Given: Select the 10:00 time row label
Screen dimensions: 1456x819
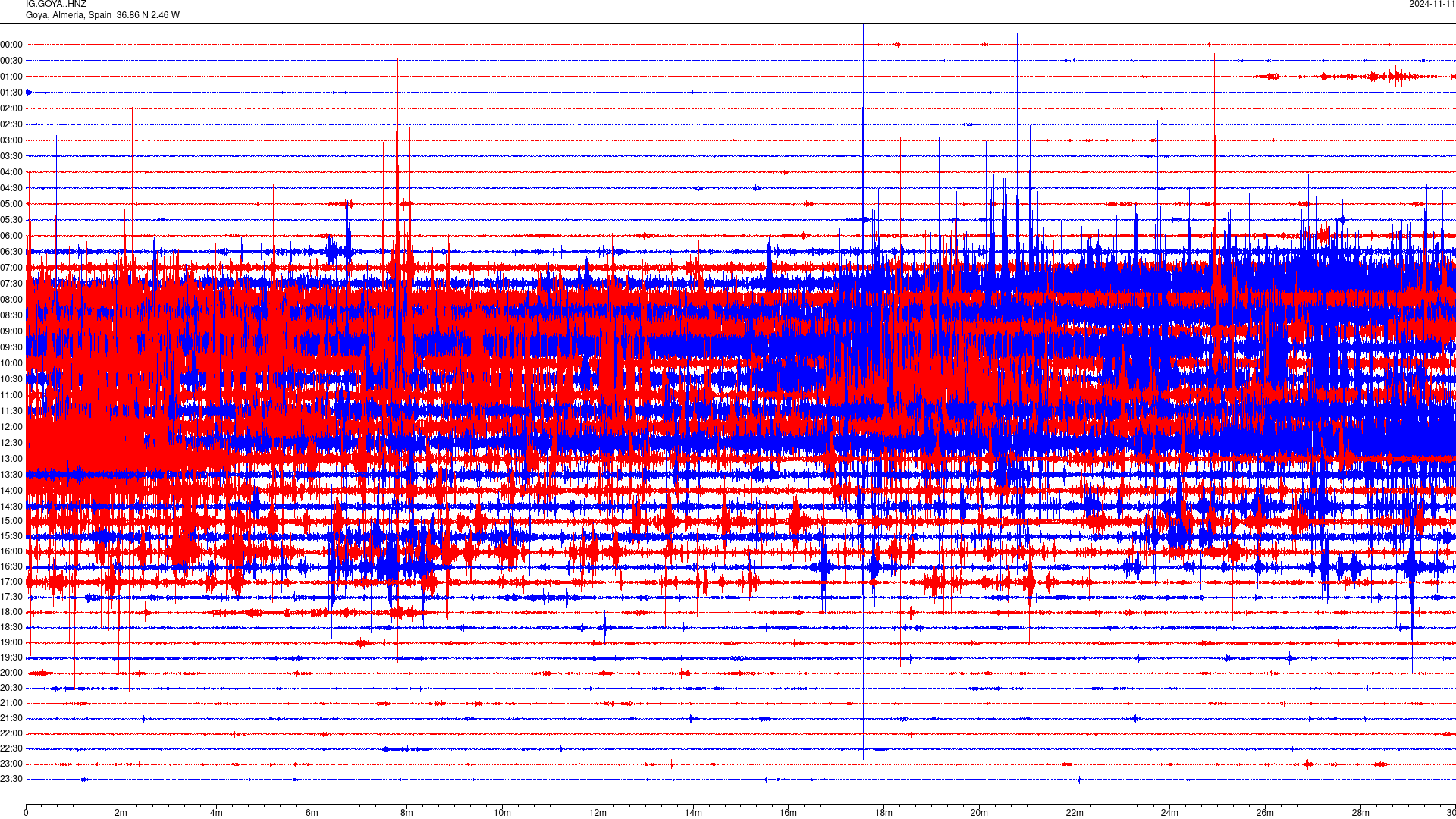Looking at the screenshot, I should coord(11,363).
